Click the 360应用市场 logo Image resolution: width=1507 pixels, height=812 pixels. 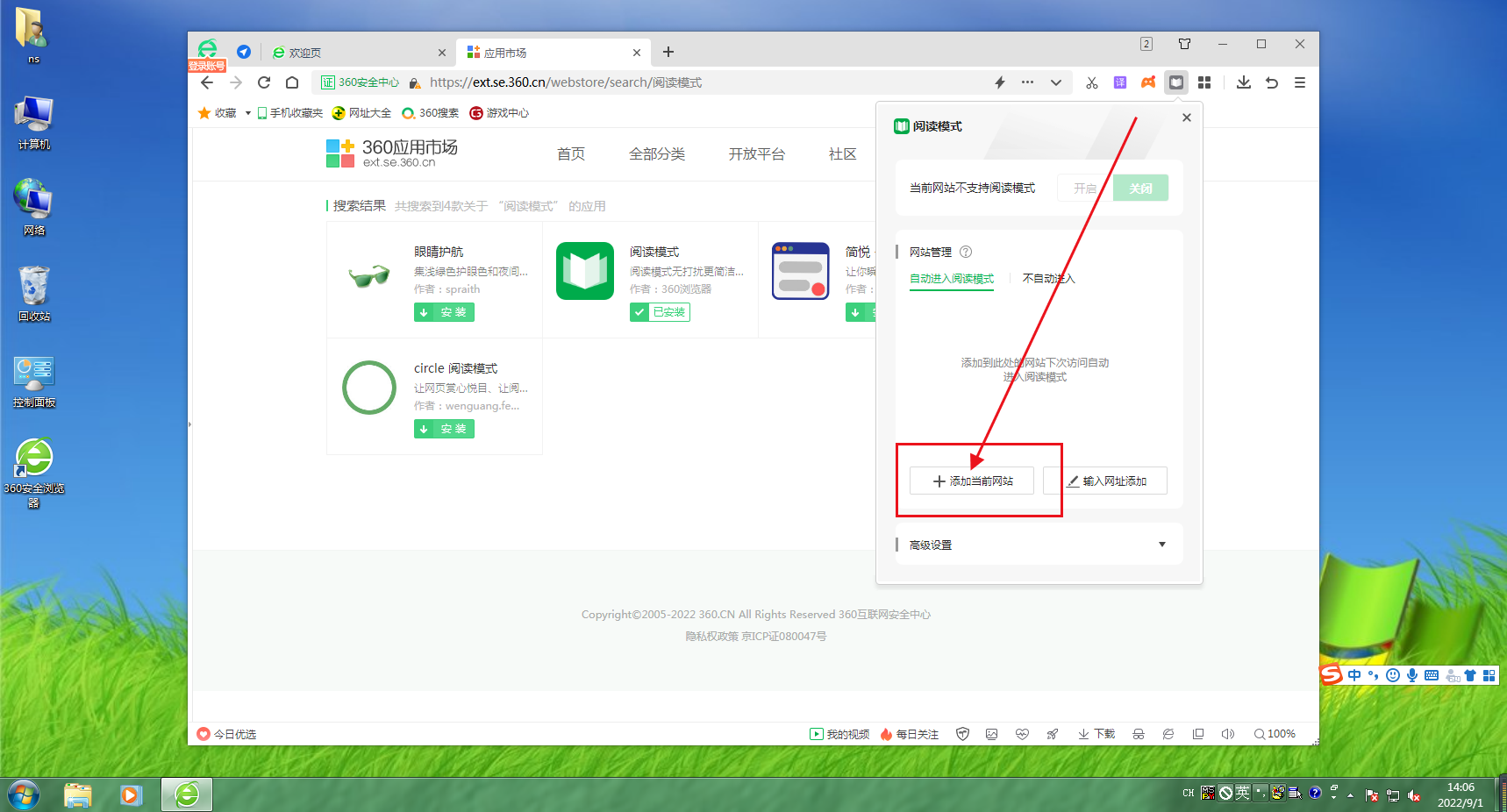point(392,153)
